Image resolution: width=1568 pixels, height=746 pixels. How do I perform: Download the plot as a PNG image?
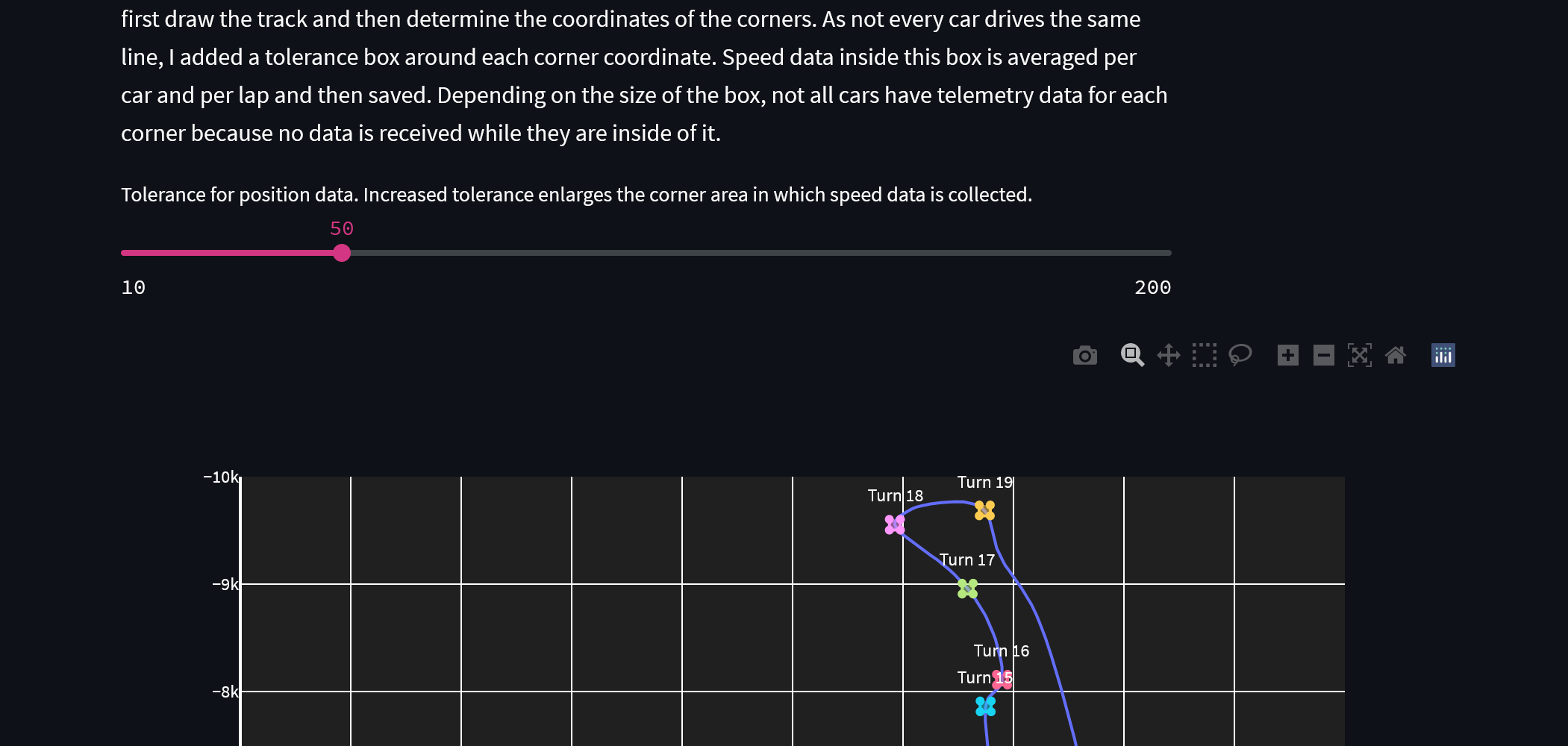[1085, 355]
